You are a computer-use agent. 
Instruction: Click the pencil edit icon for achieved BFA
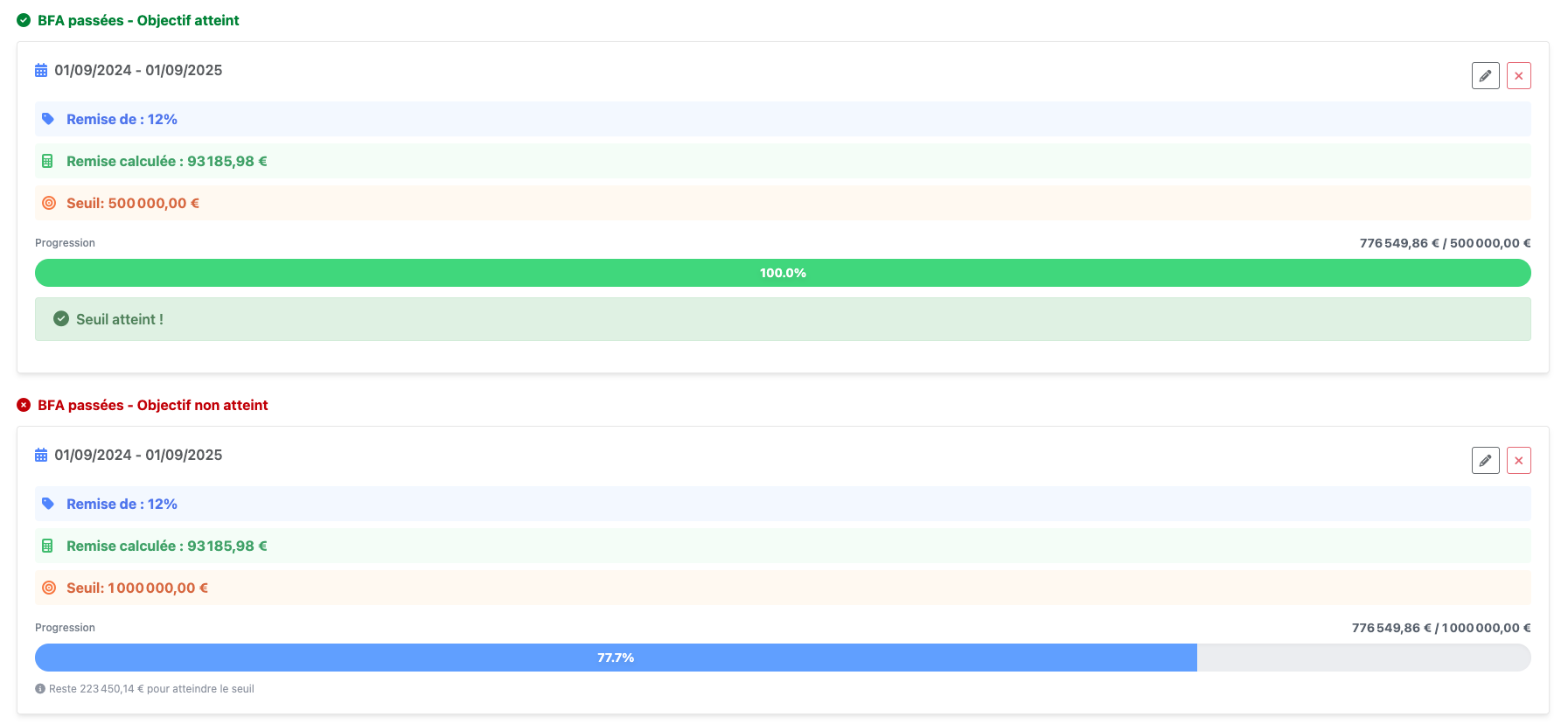1485,76
